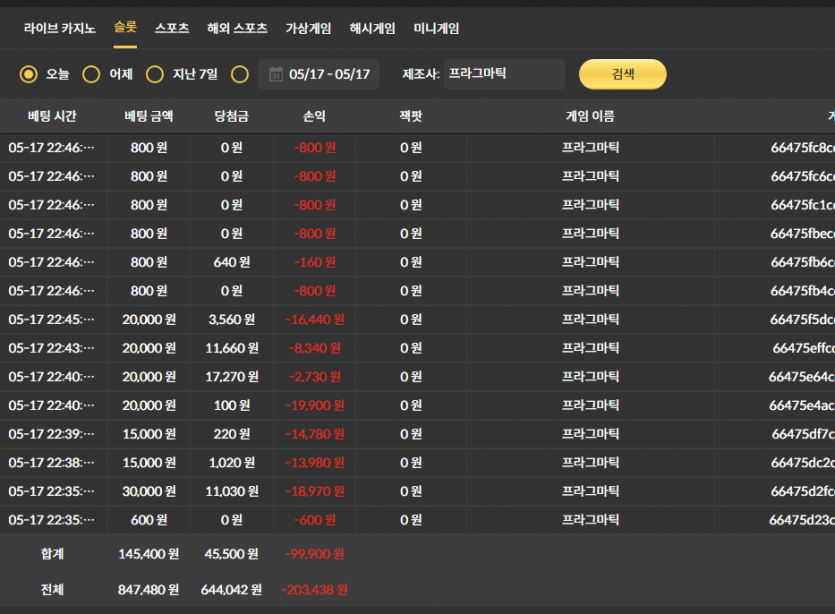Click the 검색 search button

(x=623, y=74)
